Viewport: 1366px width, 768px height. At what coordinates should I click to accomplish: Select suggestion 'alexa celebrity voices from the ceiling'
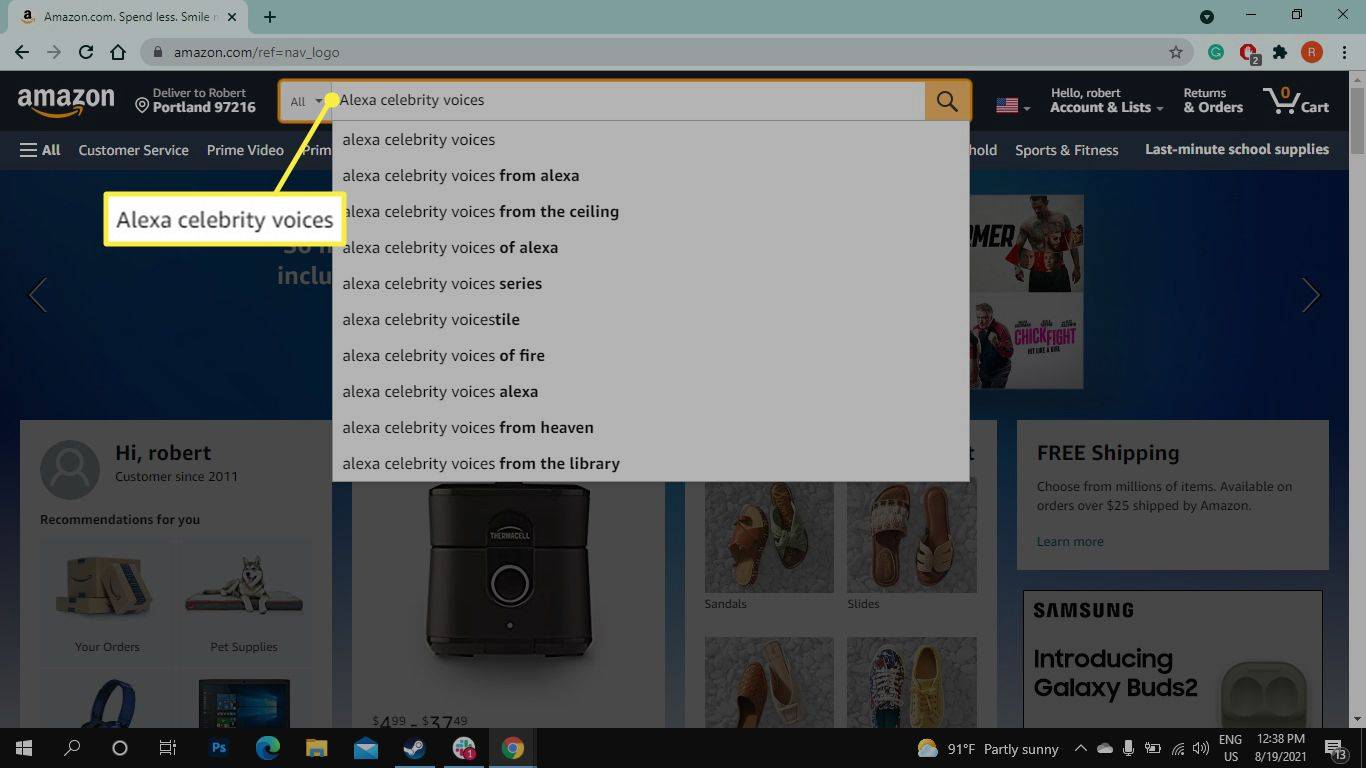(x=650, y=212)
